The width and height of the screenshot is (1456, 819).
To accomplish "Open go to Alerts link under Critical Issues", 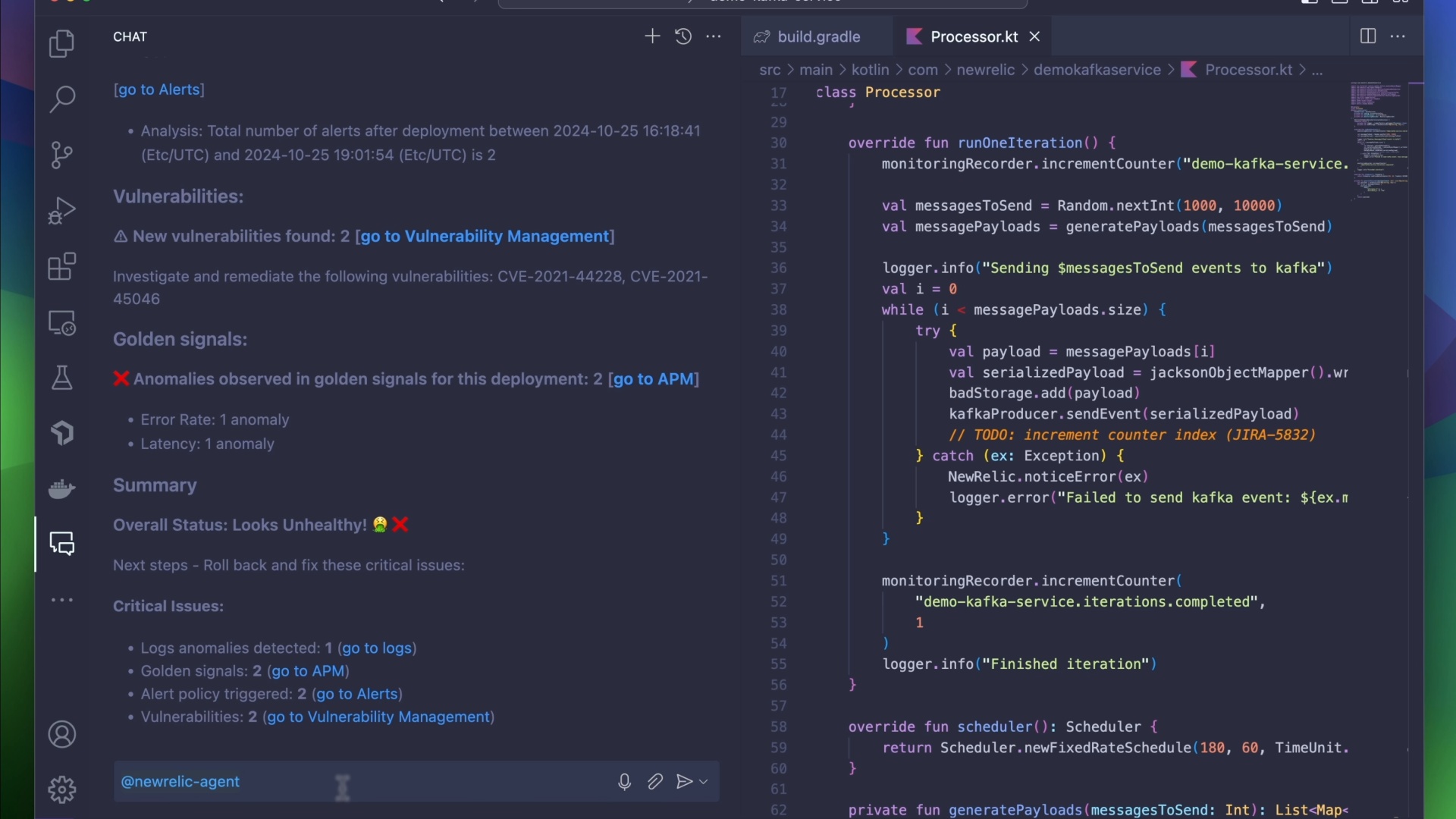I will coord(356,694).
